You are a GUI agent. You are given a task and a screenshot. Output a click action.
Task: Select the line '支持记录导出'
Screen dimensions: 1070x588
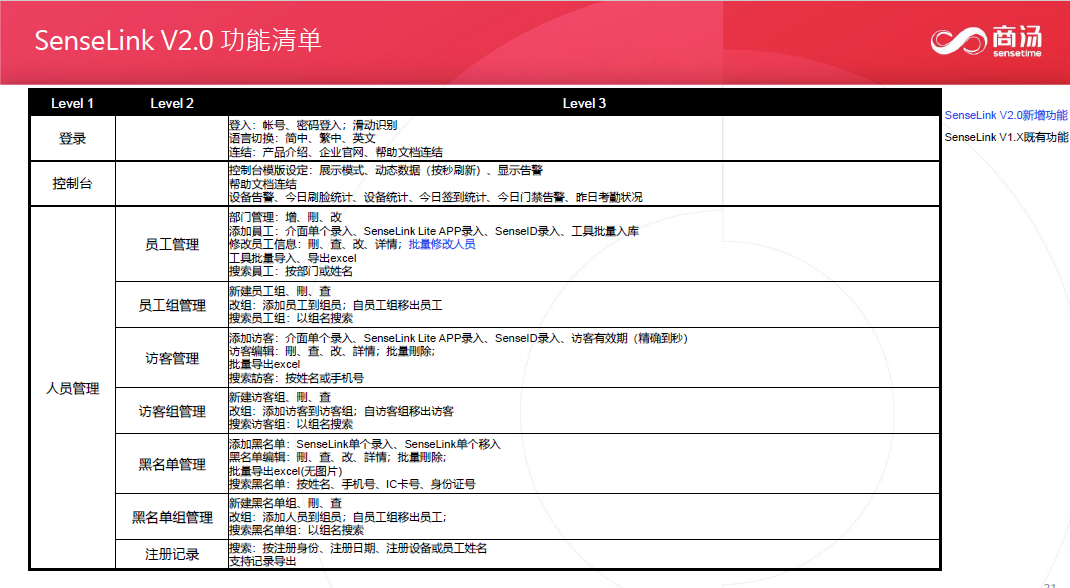pyautogui.click(x=263, y=561)
